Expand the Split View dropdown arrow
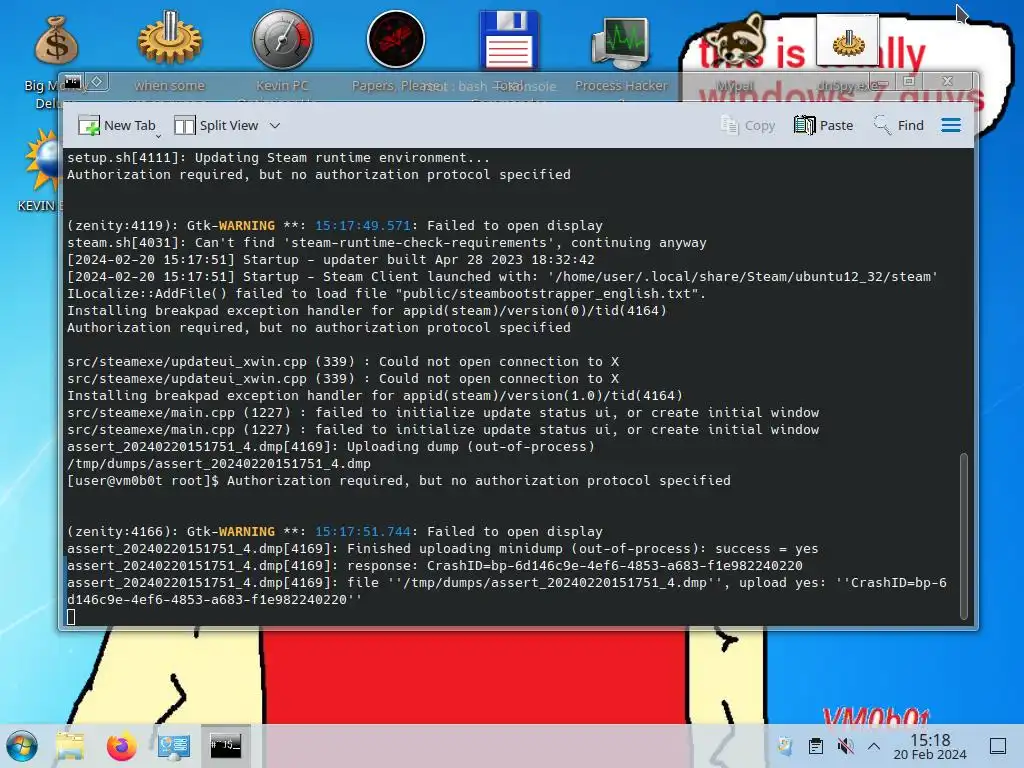The image size is (1024, 768). pyautogui.click(x=275, y=125)
